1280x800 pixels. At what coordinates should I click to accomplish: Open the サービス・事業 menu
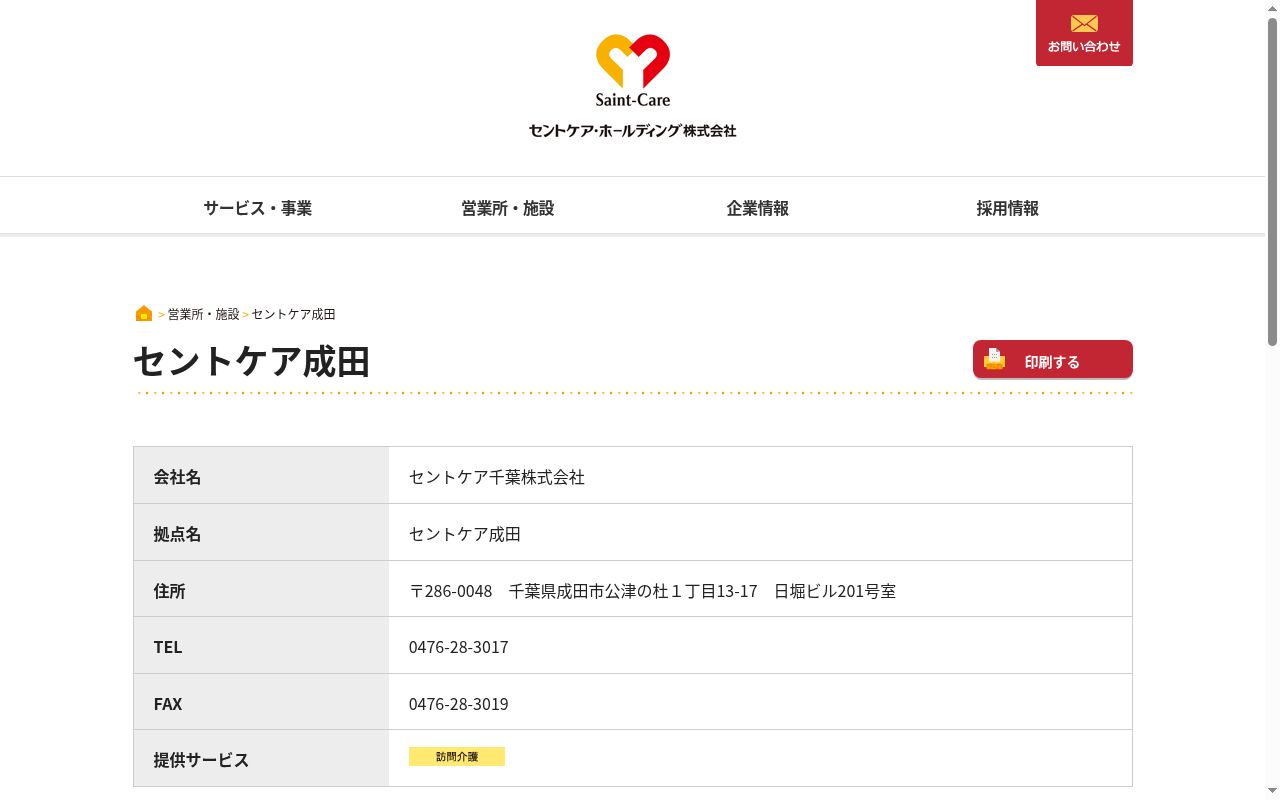tap(258, 208)
